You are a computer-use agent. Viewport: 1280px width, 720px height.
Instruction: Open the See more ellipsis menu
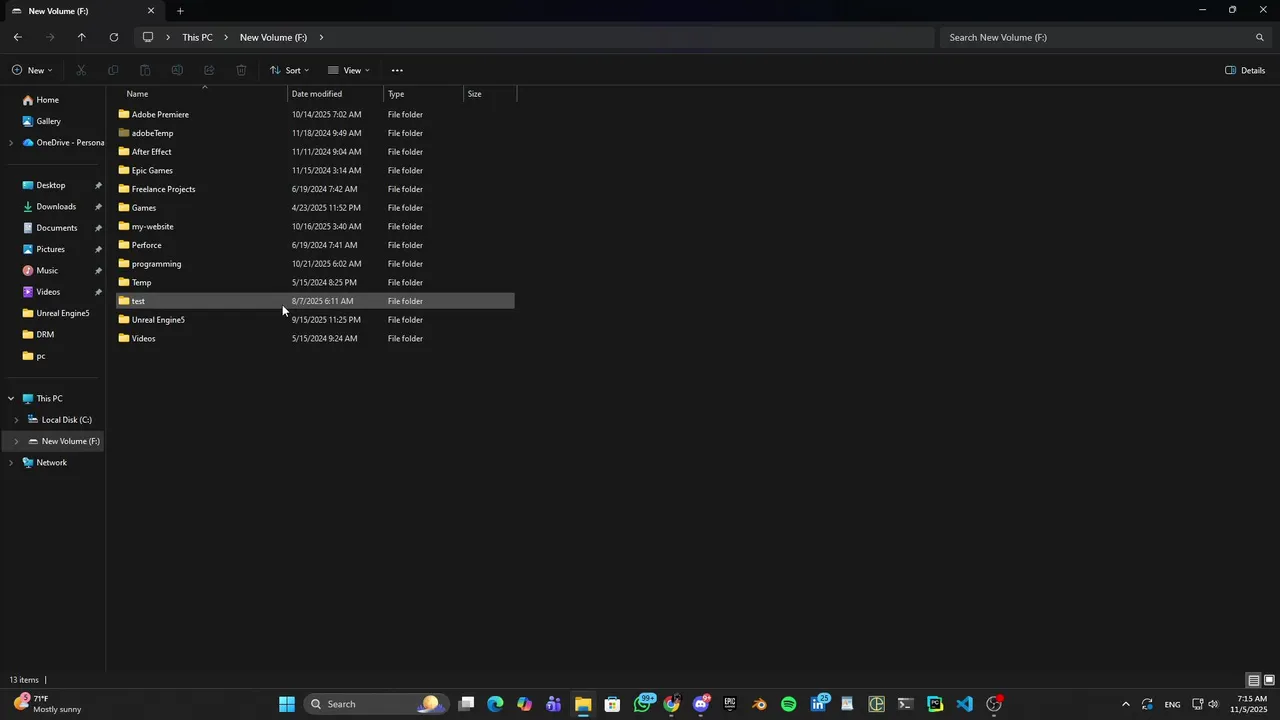(397, 70)
